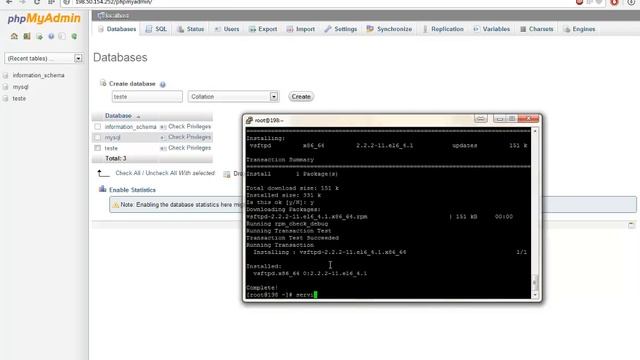Click the reload navigation green icon

(74, 36)
